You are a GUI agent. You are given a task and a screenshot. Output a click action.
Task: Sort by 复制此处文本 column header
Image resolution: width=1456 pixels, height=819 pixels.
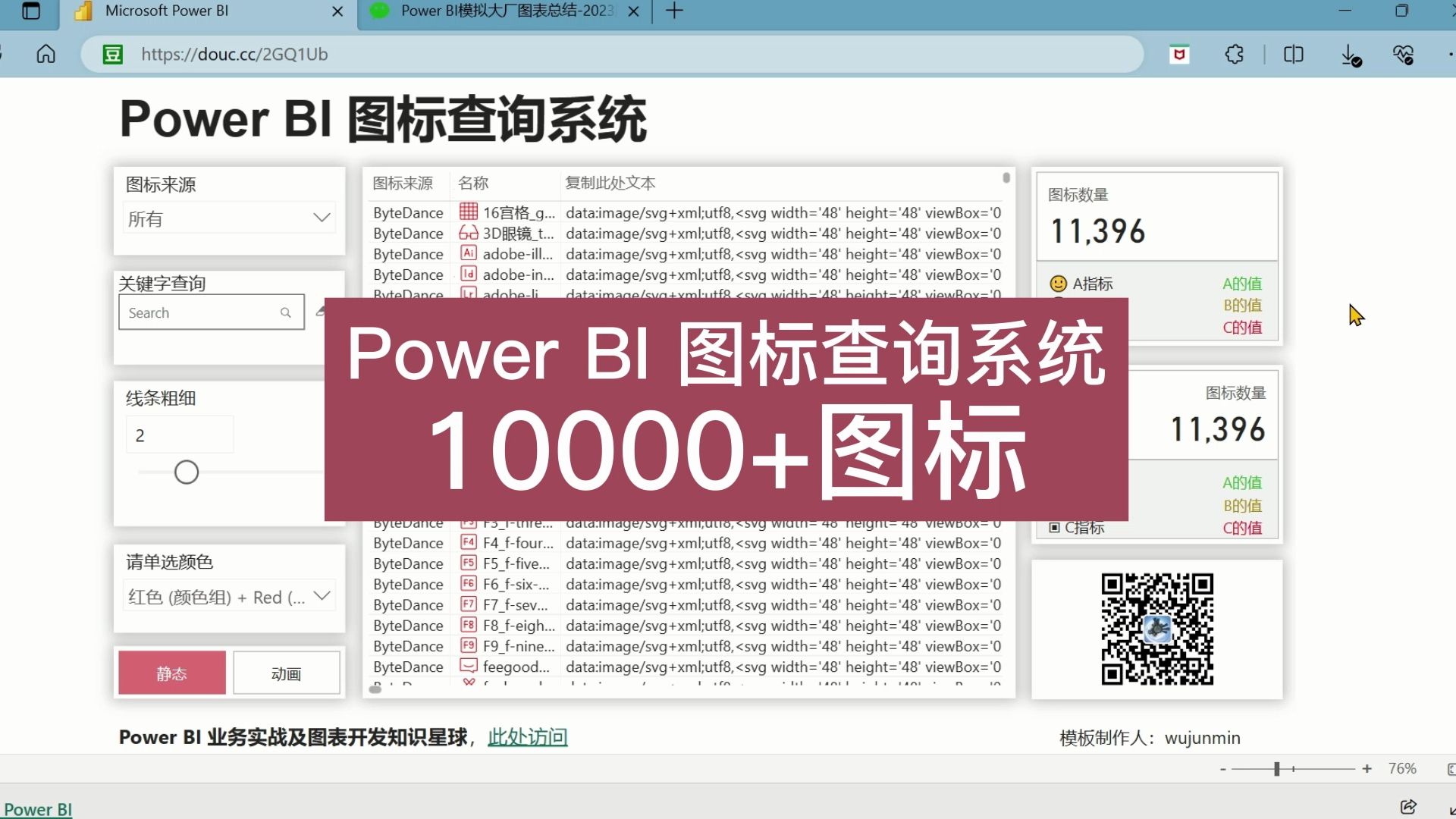(x=610, y=183)
